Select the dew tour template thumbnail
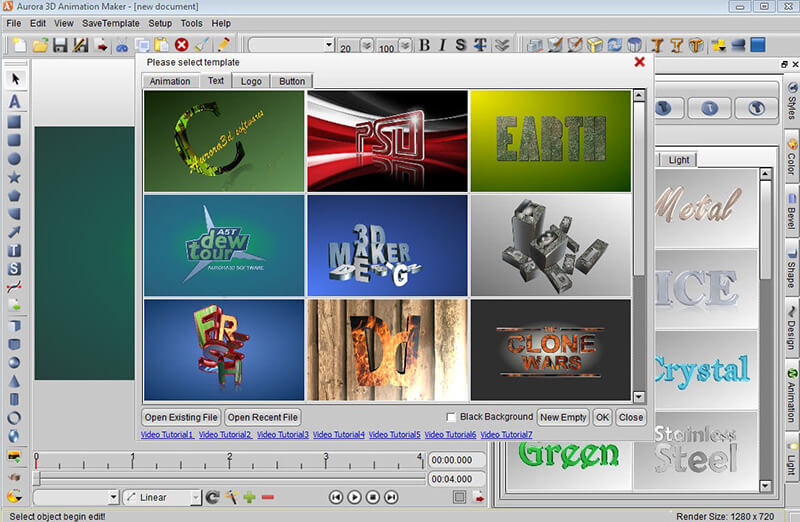800x522 pixels. point(224,245)
